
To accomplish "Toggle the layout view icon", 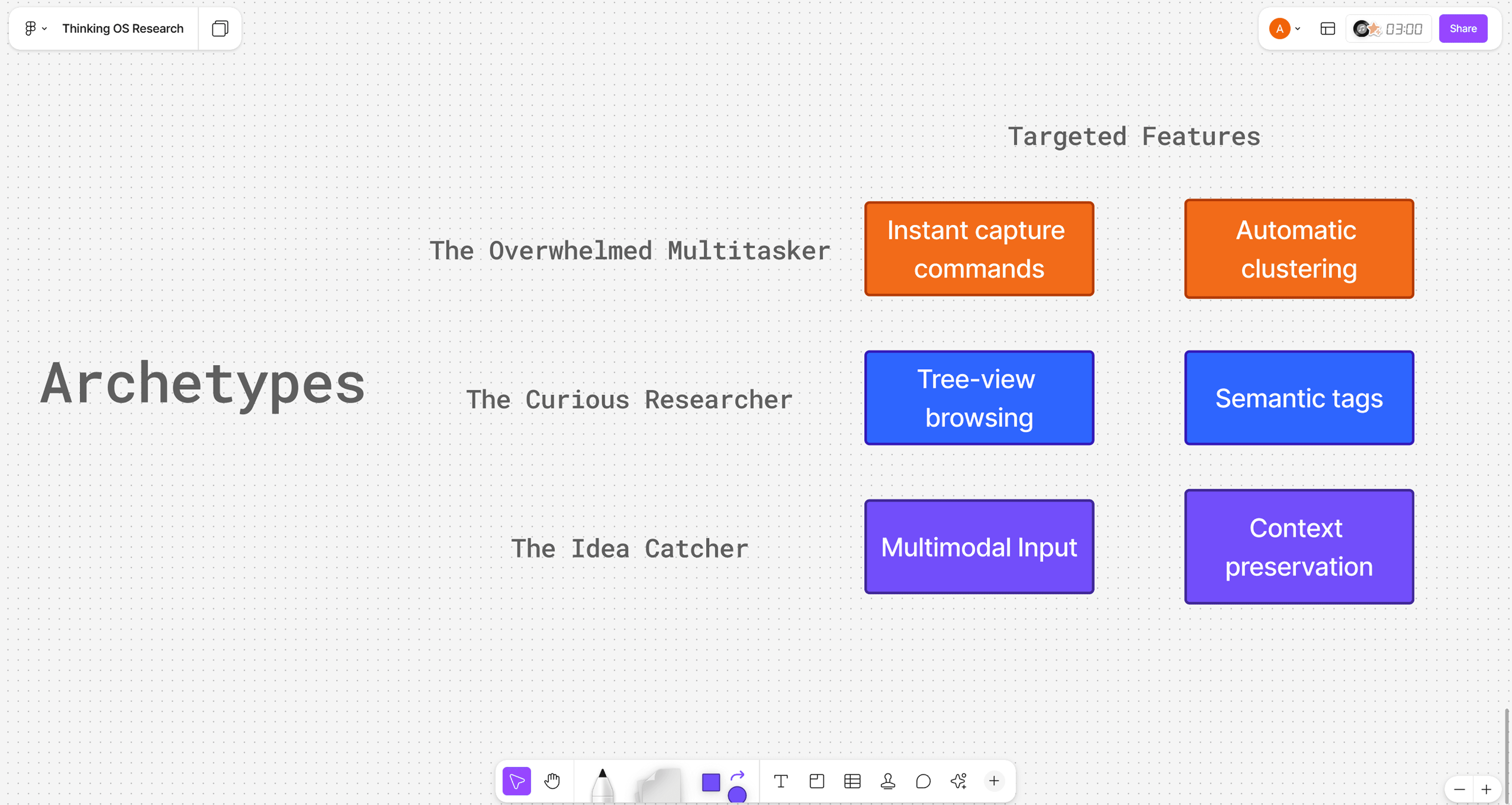I will coord(1328,28).
